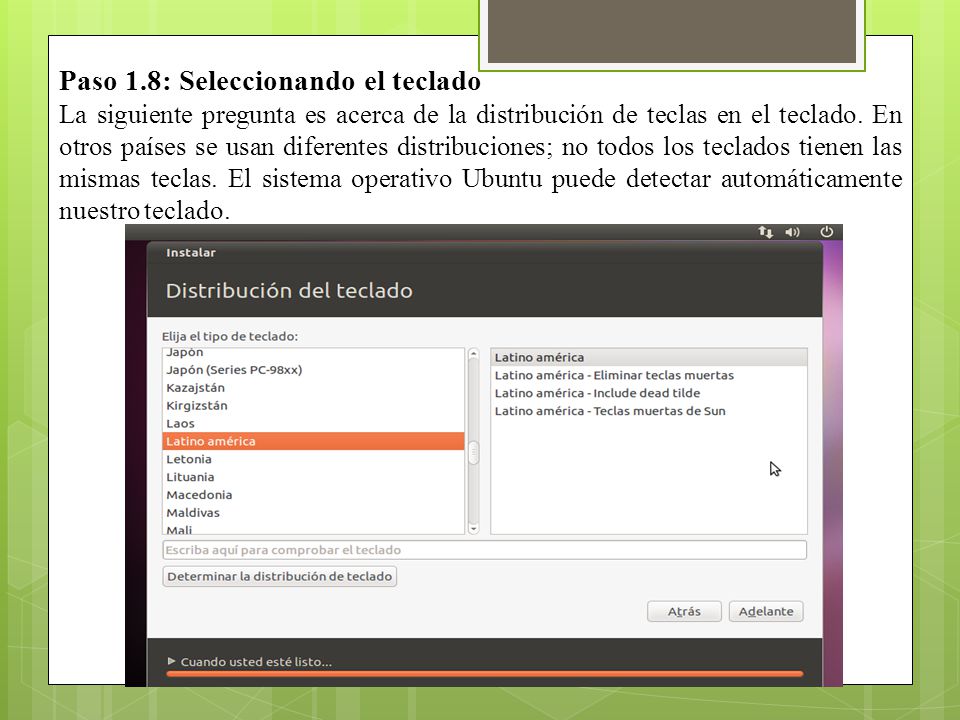The height and width of the screenshot is (720, 960).
Task: Click the Adelante button
Action: pyautogui.click(x=766, y=611)
